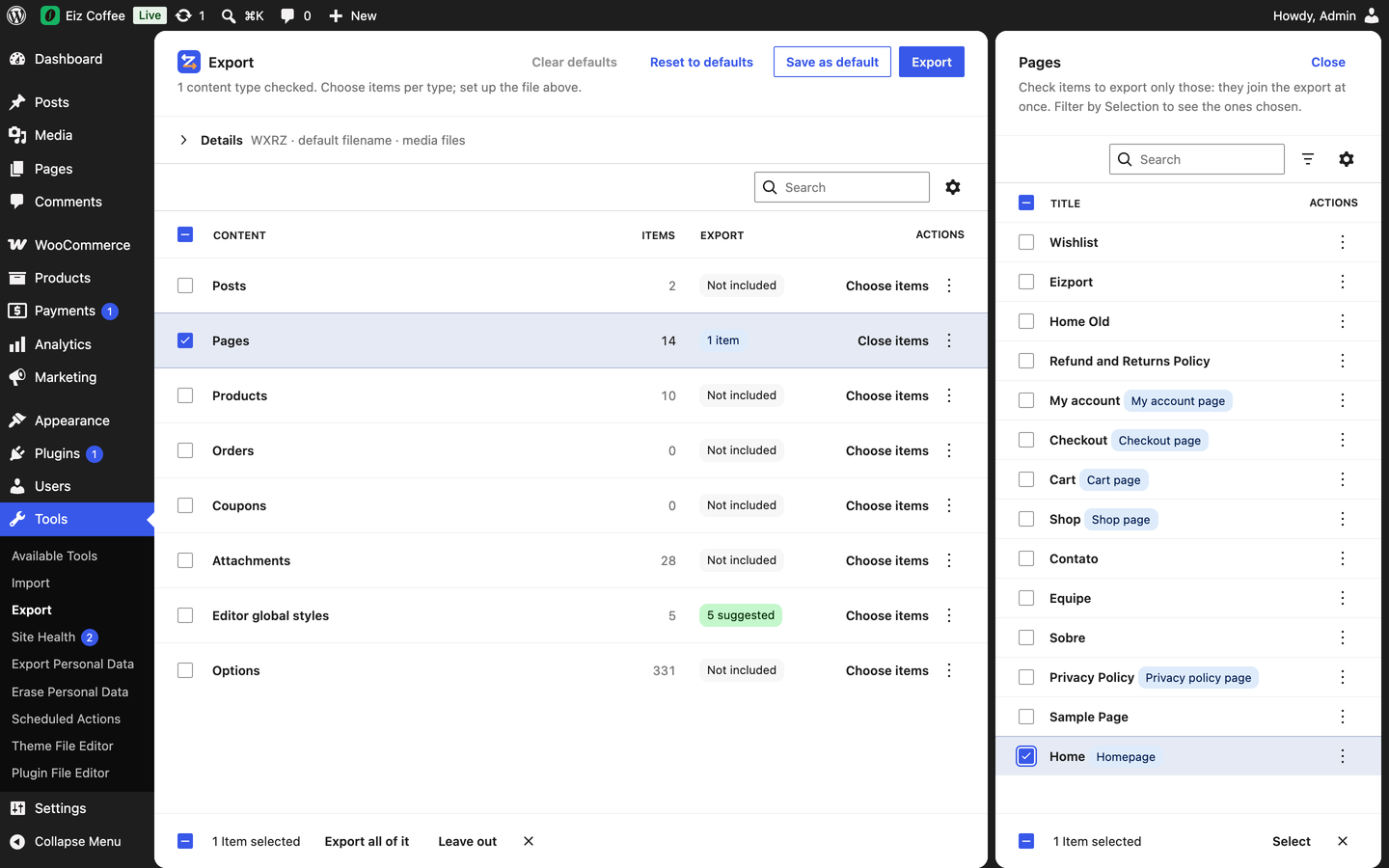
Task: Open the WordPress logo menu
Action: [x=16, y=15]
